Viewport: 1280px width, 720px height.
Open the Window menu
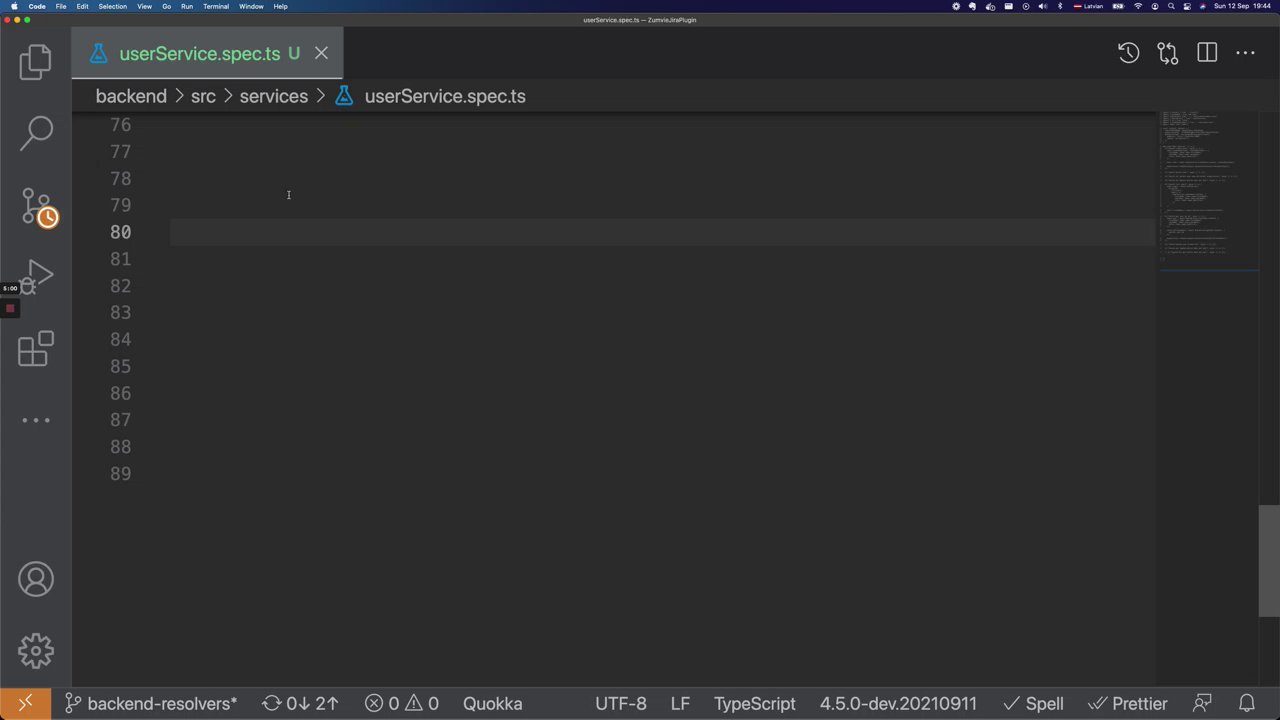point(251,6)
